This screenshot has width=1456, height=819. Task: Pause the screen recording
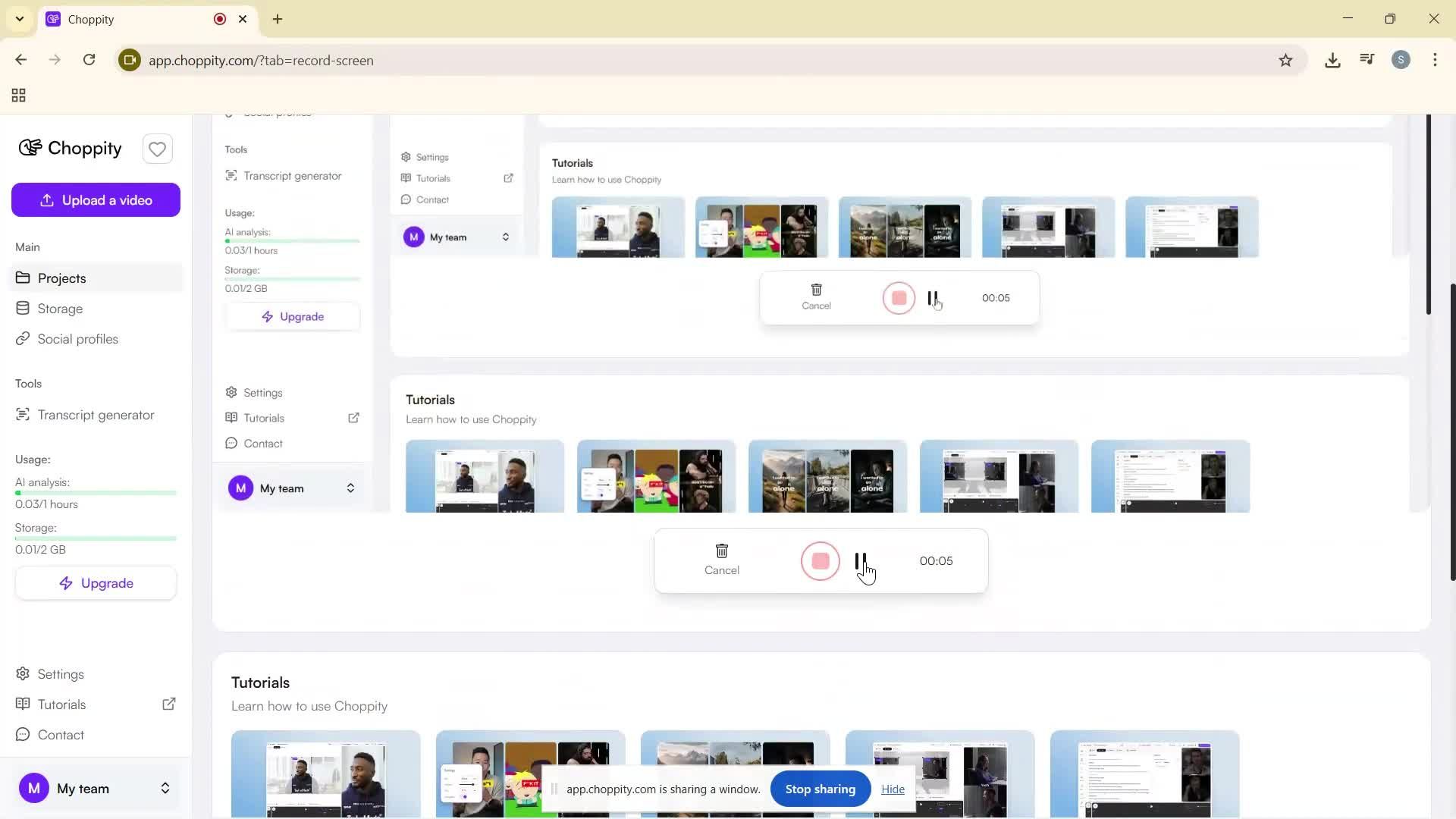click(x=861, y=561)
